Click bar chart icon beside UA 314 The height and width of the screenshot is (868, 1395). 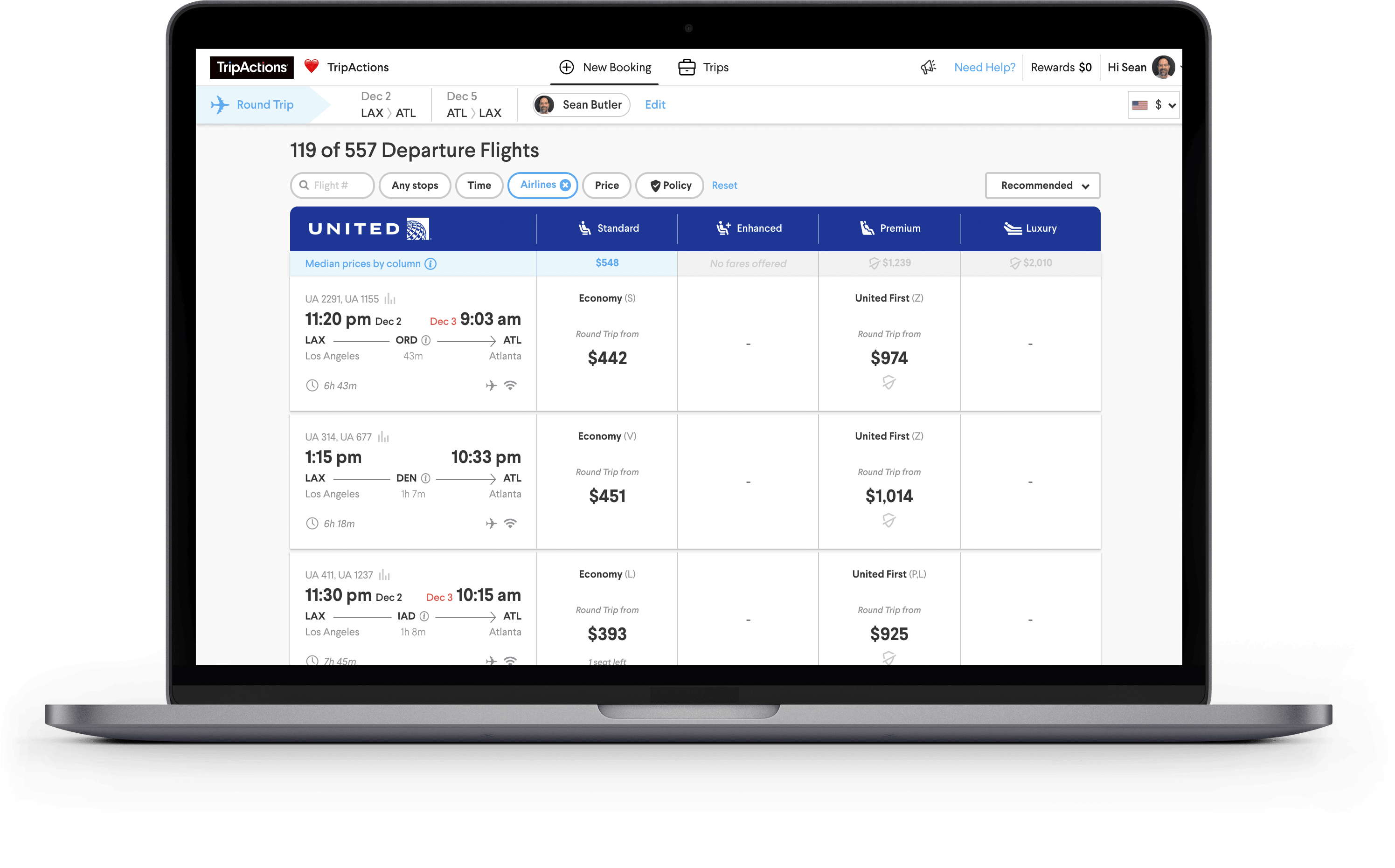point(384,437)
